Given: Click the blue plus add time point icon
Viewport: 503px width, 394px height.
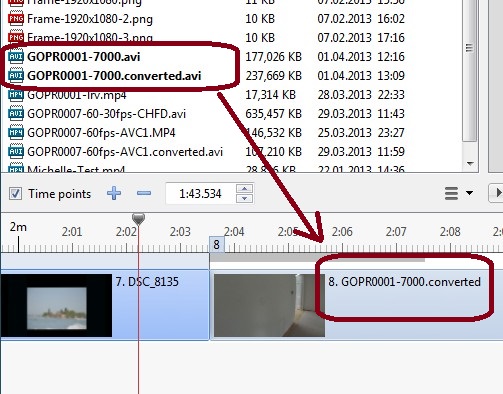Looking at the screenshot, I should pos(114,193).
